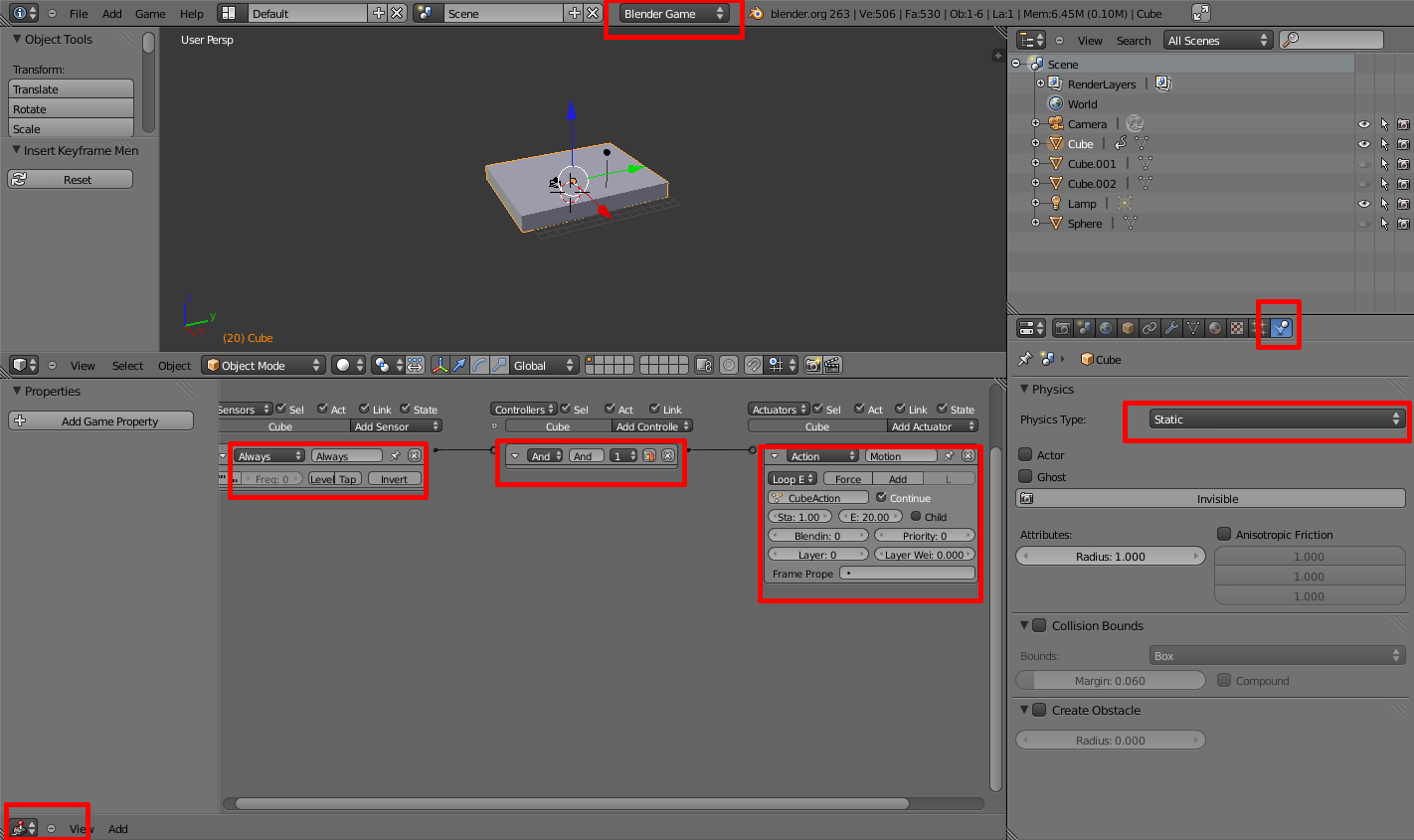Open the Global orientation dropdown
Screen dimensions: 1414x840
[x=544, y=365]
